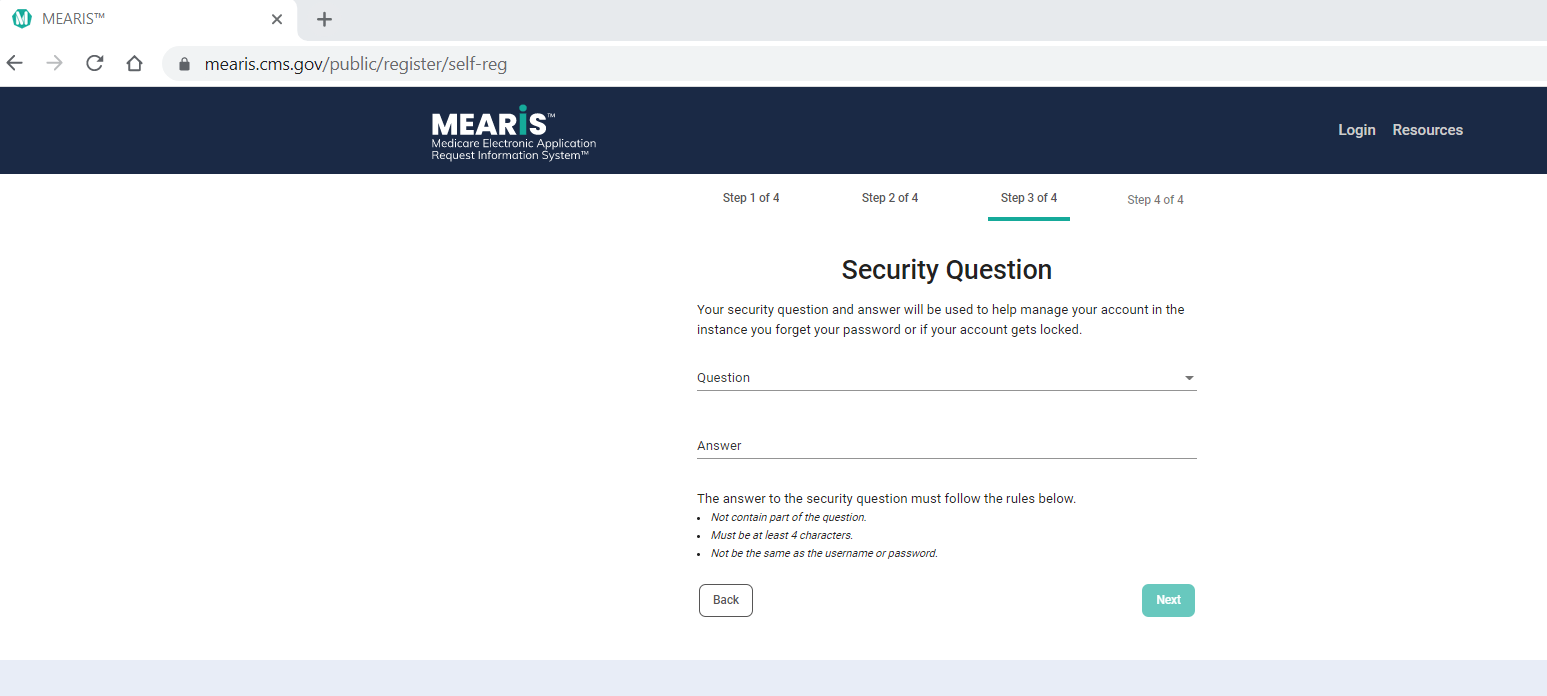This screenshot has width=1547, height=696.
Task: Click into the Answer input field
Action: point(946,446)
